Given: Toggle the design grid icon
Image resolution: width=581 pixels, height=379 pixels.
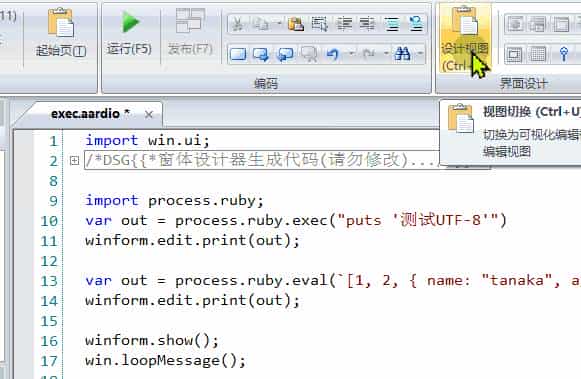Looking at the screenshot, I should point(538,54).
